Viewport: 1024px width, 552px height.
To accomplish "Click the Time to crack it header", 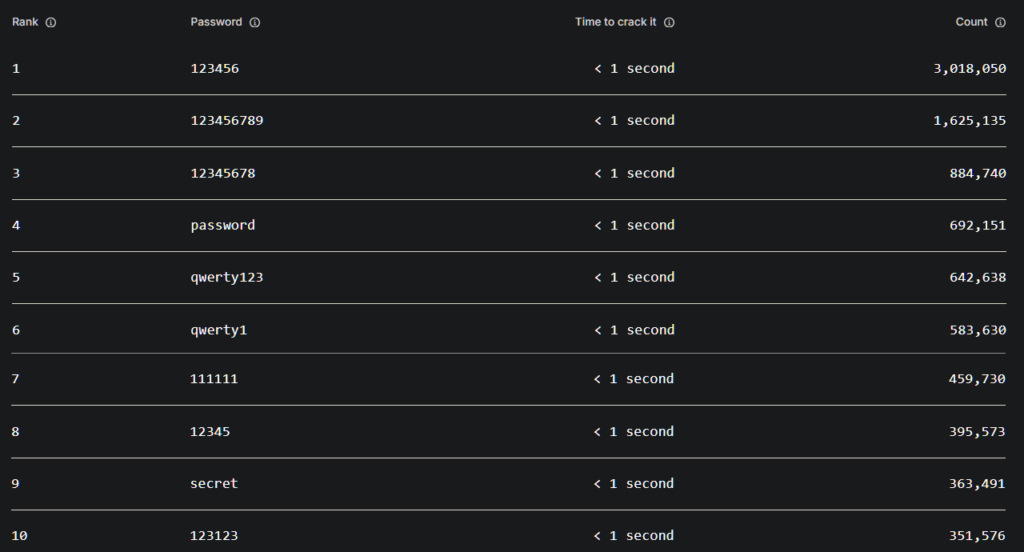I will coord(615,22).
